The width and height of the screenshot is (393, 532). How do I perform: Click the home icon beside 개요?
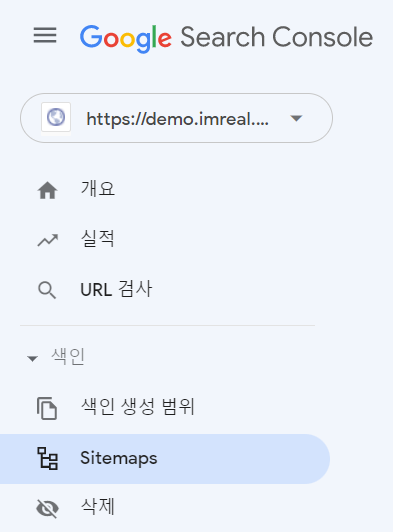pyautogui.click(x=48, y=190)
